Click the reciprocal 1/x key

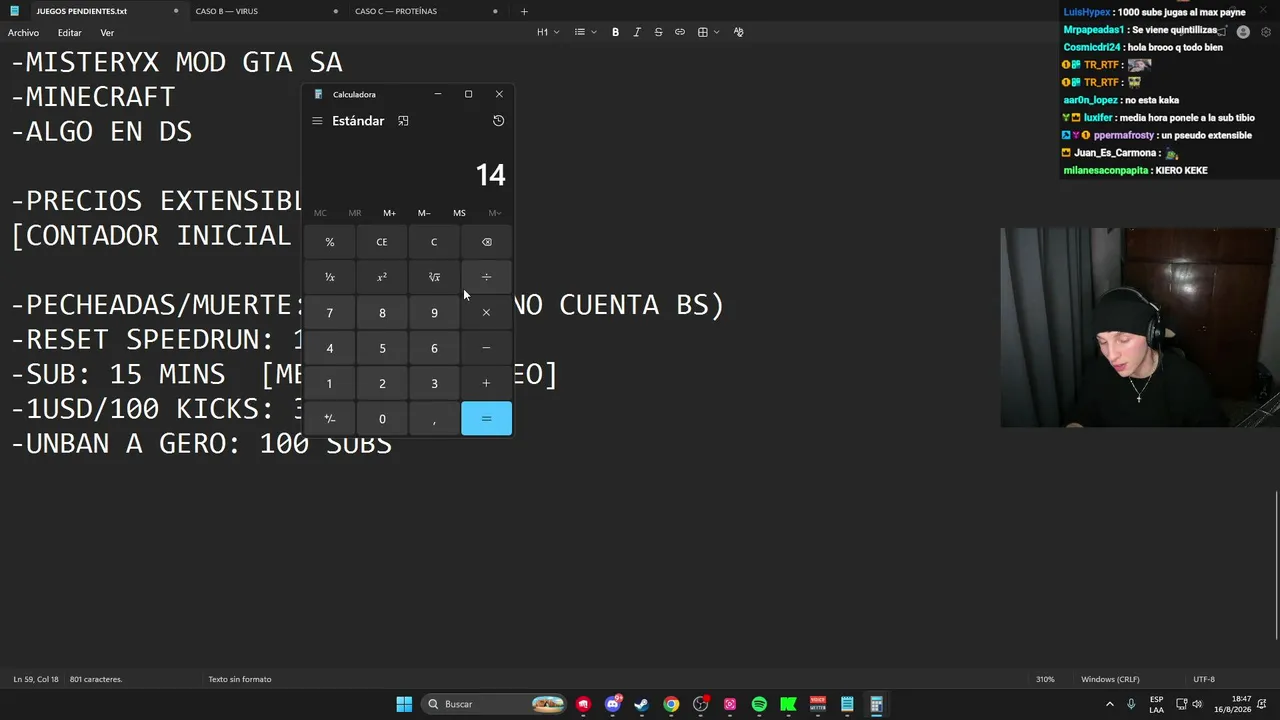pyautogui.click(x=330, y=277)
